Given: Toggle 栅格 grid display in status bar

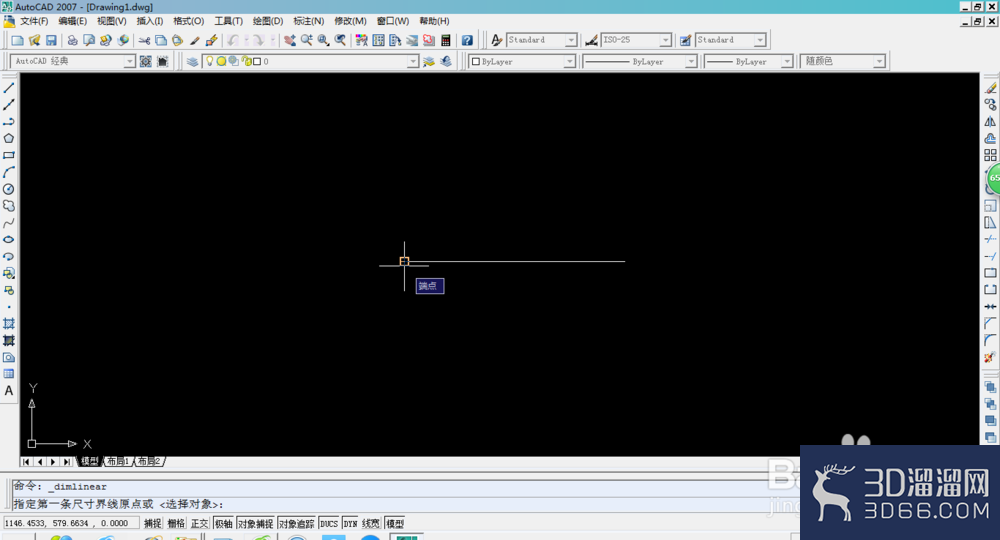Looking at the screenshot, I should (176, 523).
